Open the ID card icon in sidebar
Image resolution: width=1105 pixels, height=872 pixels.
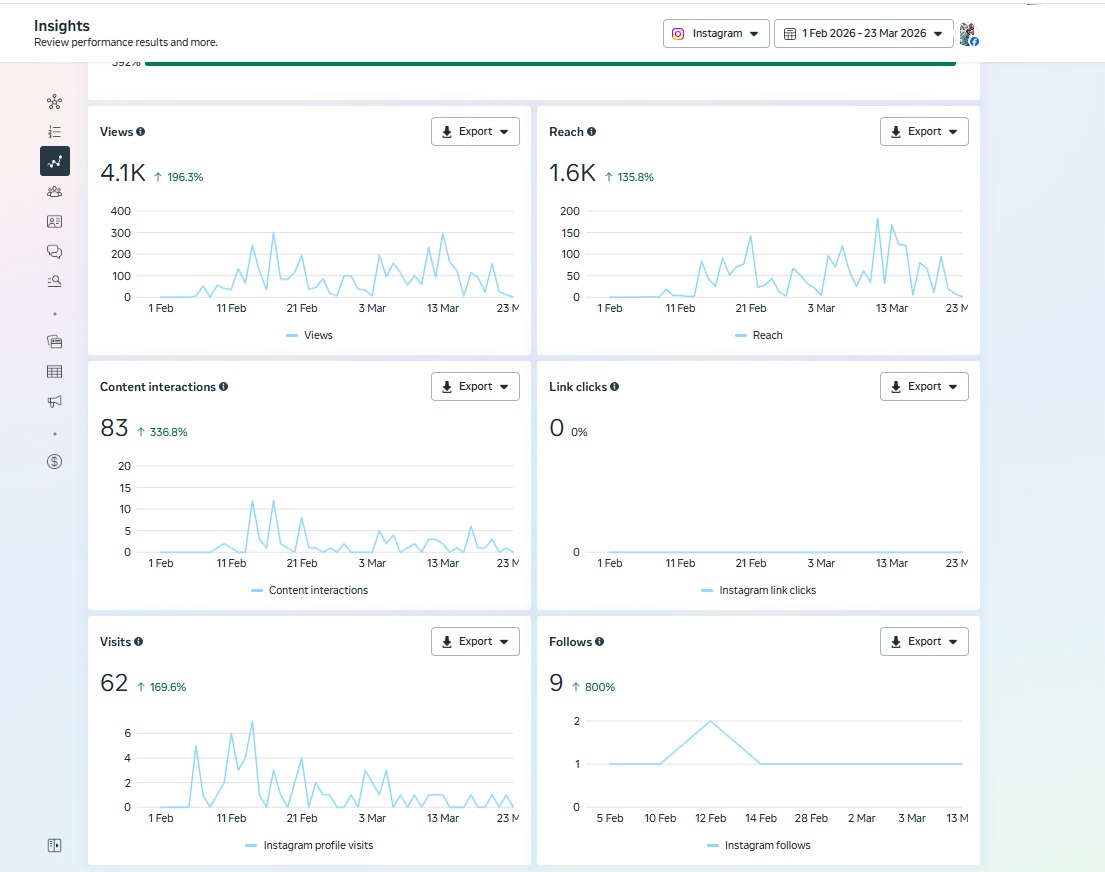click(x=54, y=221)
